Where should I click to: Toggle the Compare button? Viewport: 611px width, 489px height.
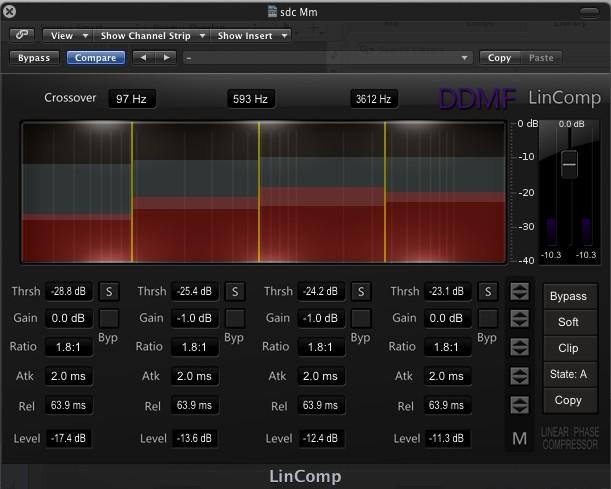pyautogui.click(x=95, y=58)
